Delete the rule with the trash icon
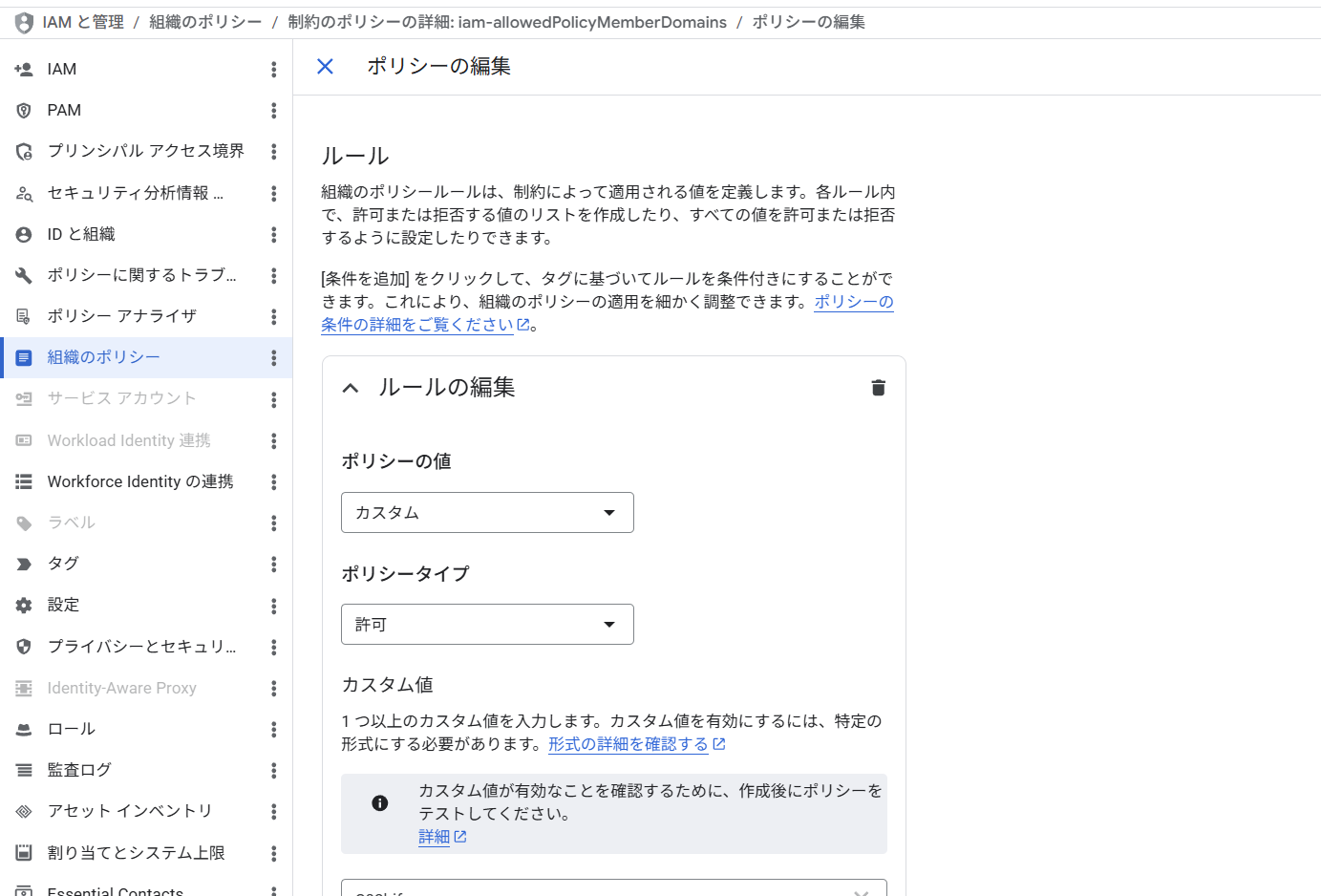This screenshot has height=896, width=1321. point(879,388)
